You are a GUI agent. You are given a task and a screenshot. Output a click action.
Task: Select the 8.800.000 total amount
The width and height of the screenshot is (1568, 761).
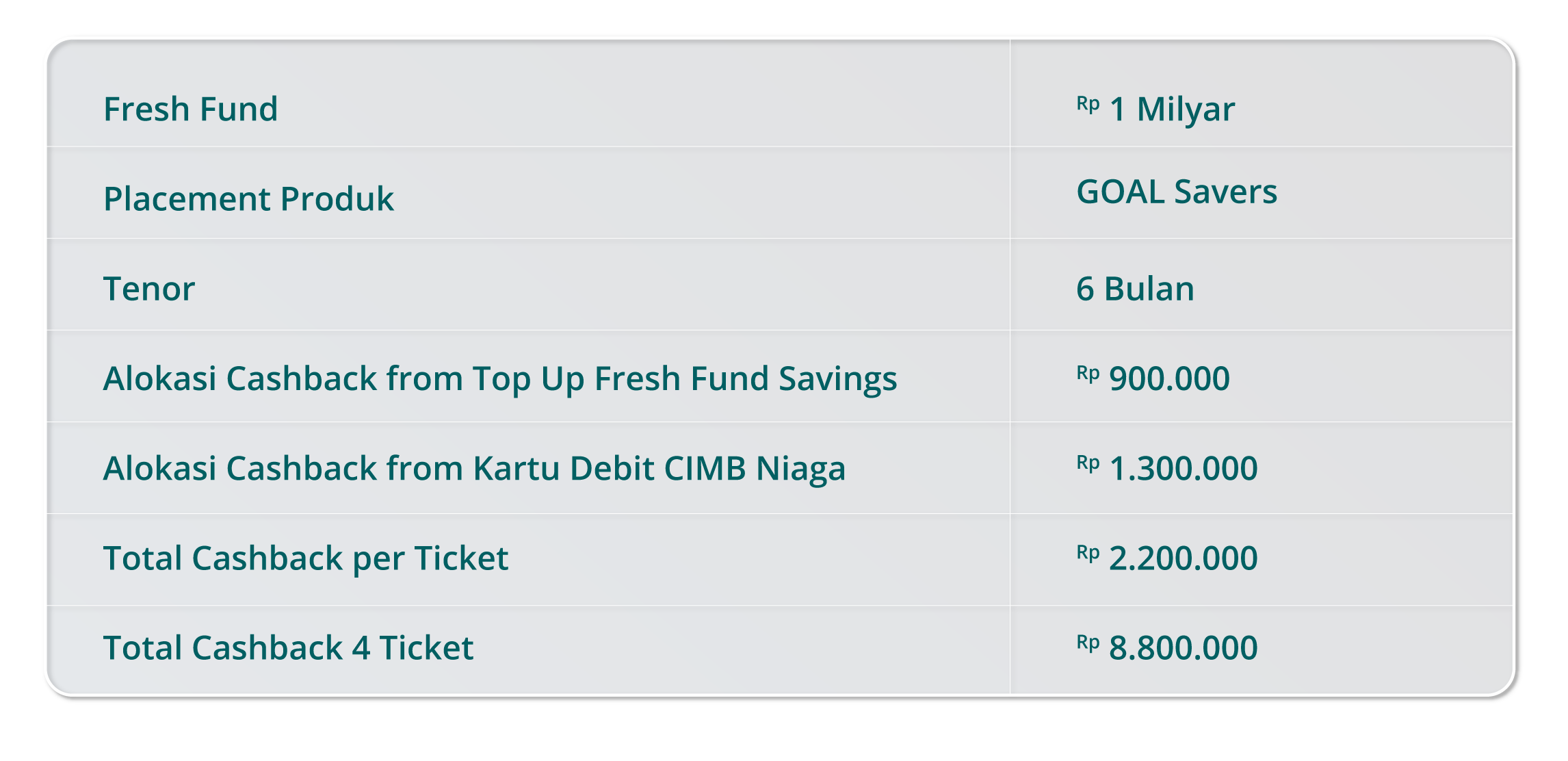[1183, 647]
